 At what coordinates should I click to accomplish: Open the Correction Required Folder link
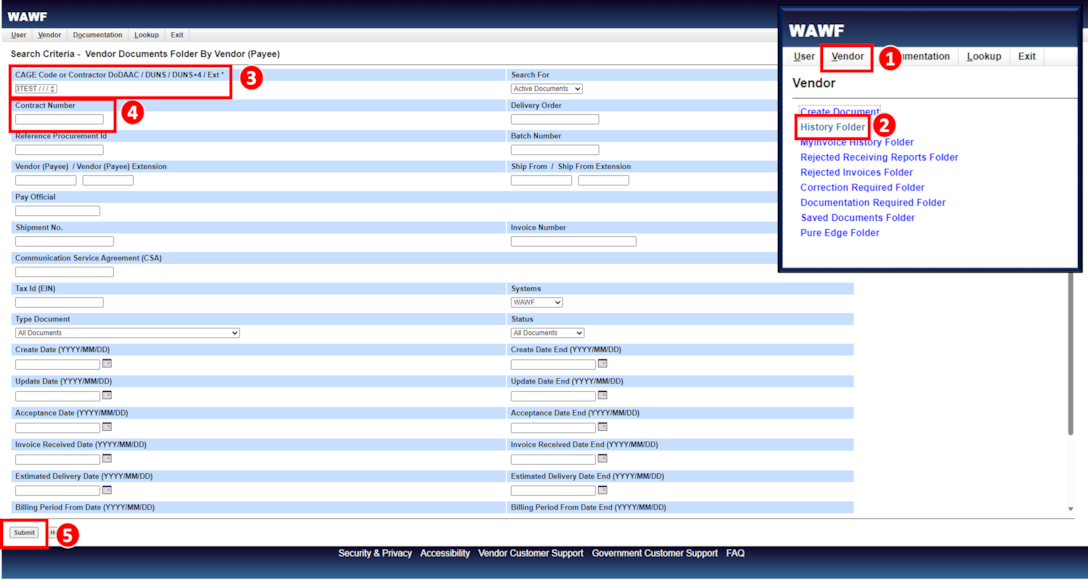(862, 187)
